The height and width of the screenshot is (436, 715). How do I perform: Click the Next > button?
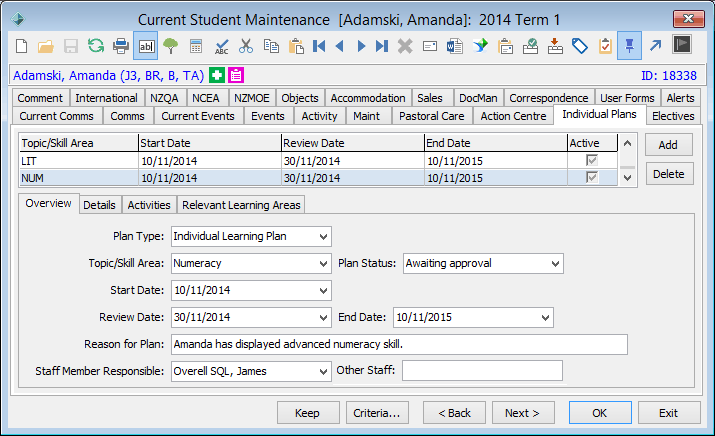[x=523, y=413]
